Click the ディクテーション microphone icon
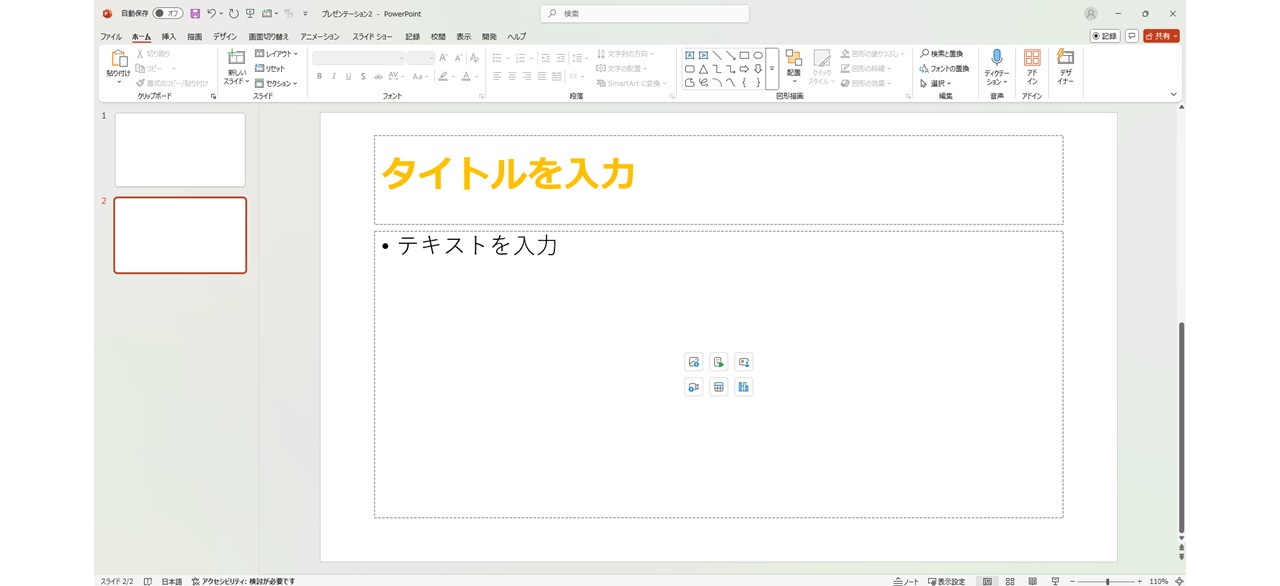1280x586 pixels. pos(997,58)
